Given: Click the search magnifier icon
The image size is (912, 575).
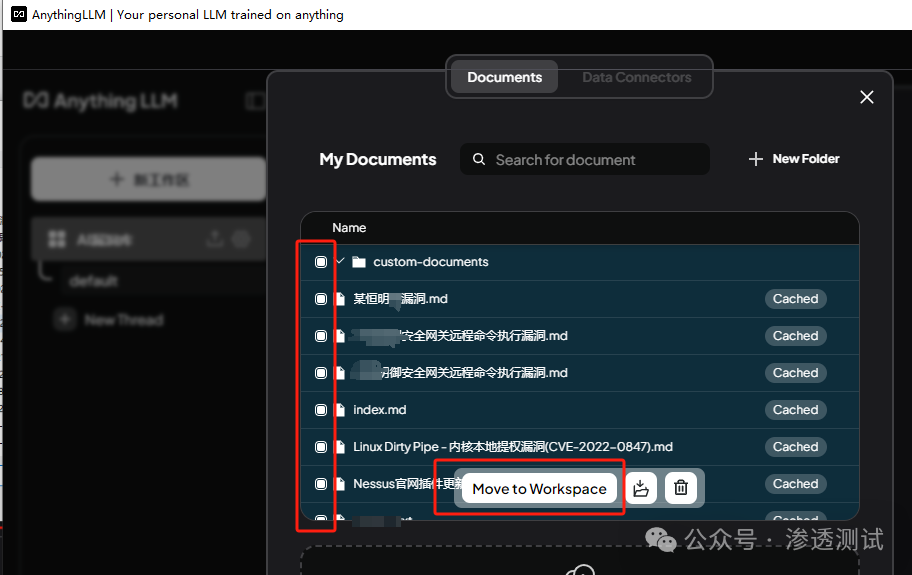Looking at the screenshot, I should tap(479, 159).
